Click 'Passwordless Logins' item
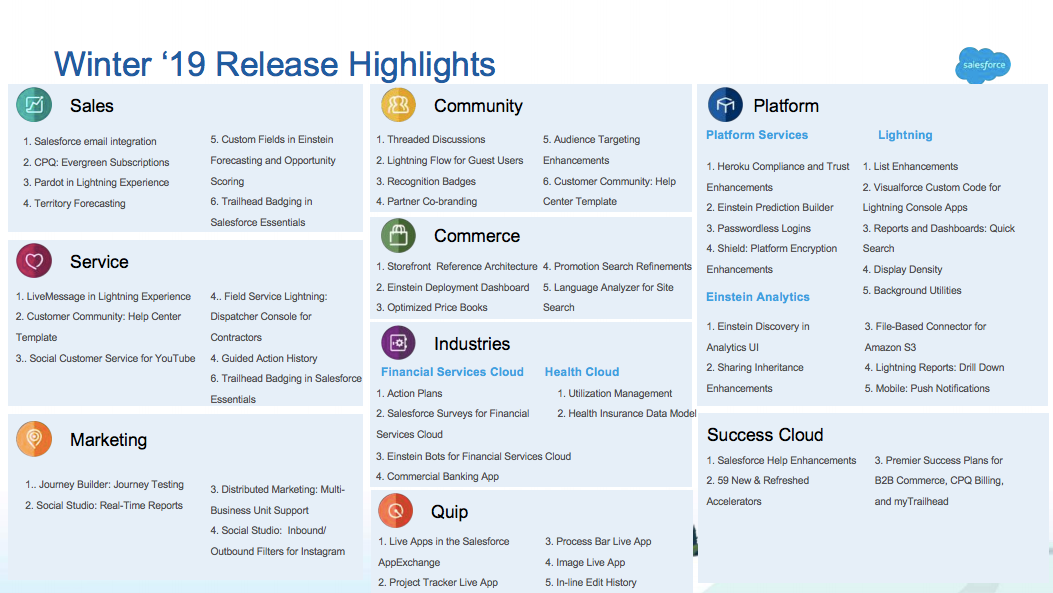Screen dimensions: 1053x593 tap(758, 228)
